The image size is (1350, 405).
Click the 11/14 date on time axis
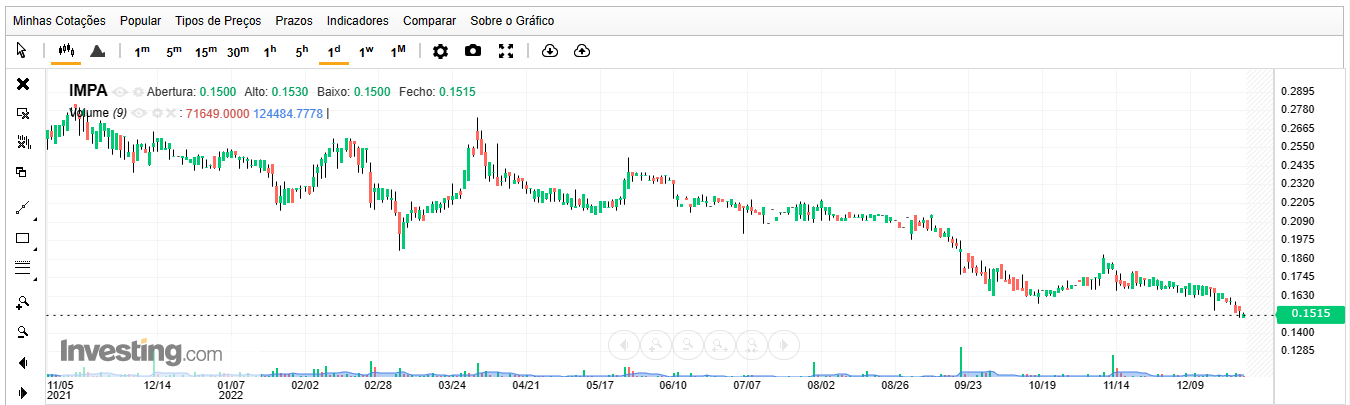point(1116,384)
